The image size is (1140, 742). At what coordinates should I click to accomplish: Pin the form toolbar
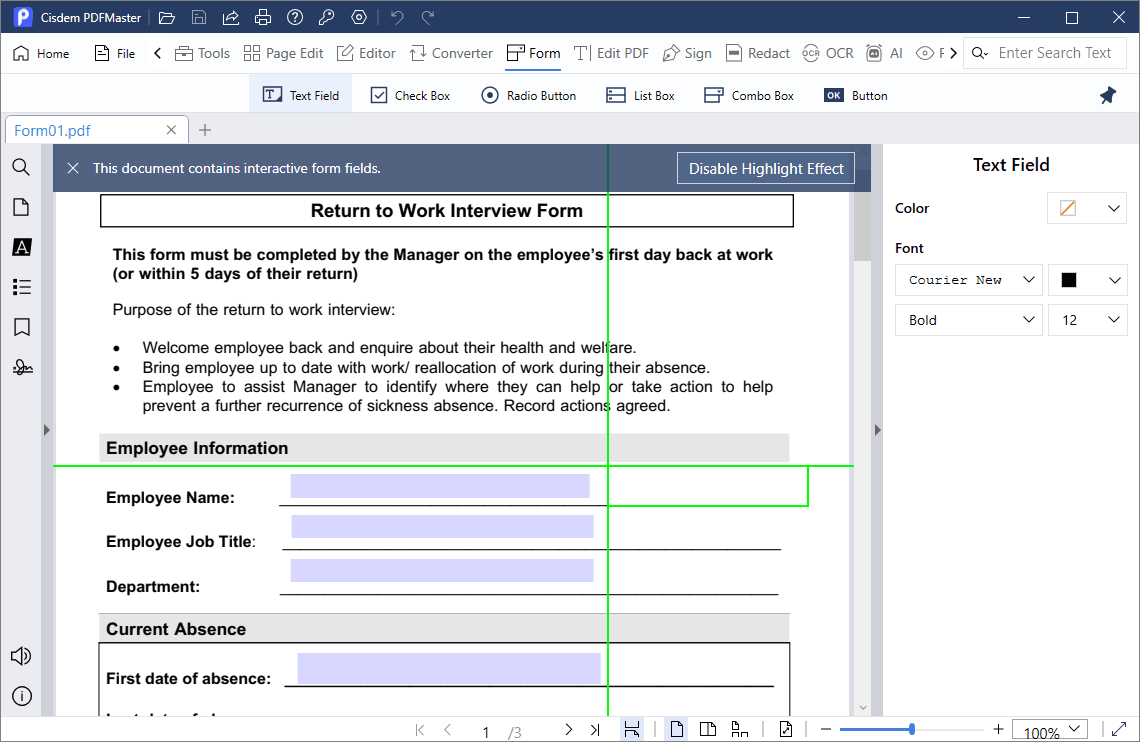point(1107,95)
